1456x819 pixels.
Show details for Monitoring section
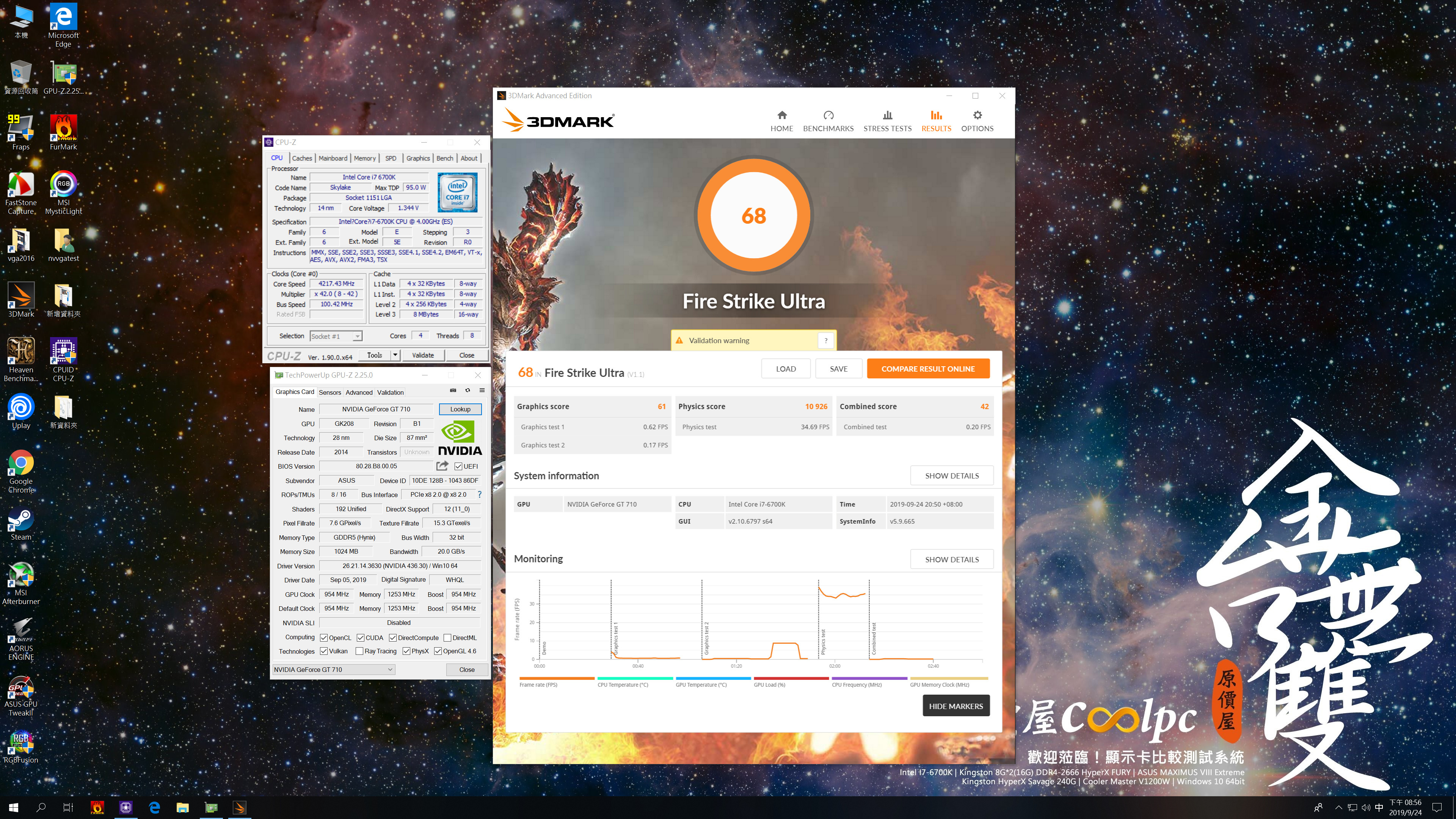[x=952, y=559]
